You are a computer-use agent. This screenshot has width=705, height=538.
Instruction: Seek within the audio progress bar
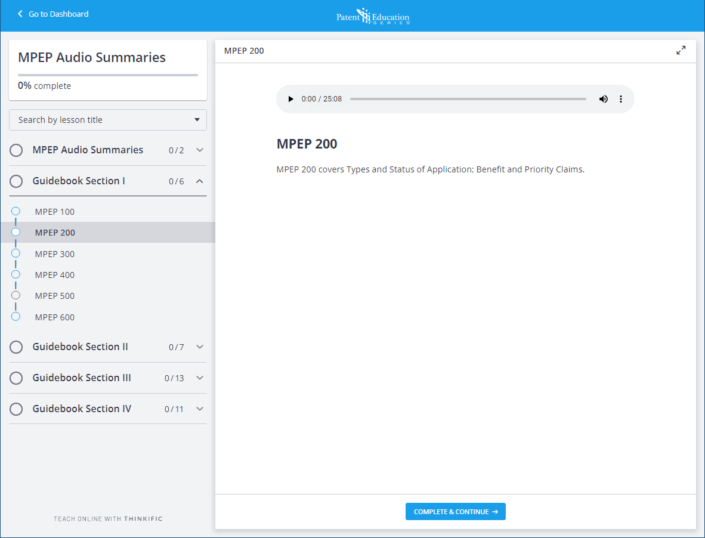468,99
